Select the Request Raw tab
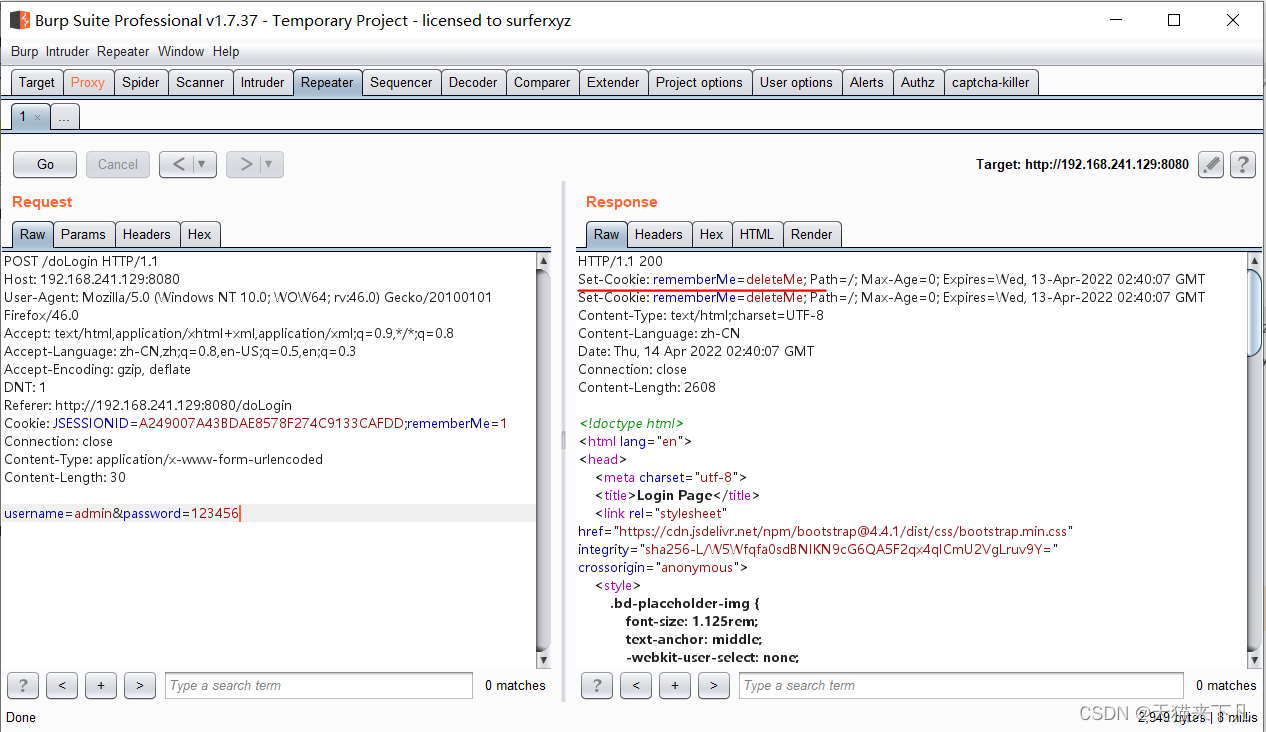Screen dimensions: 1266x732 33,234
